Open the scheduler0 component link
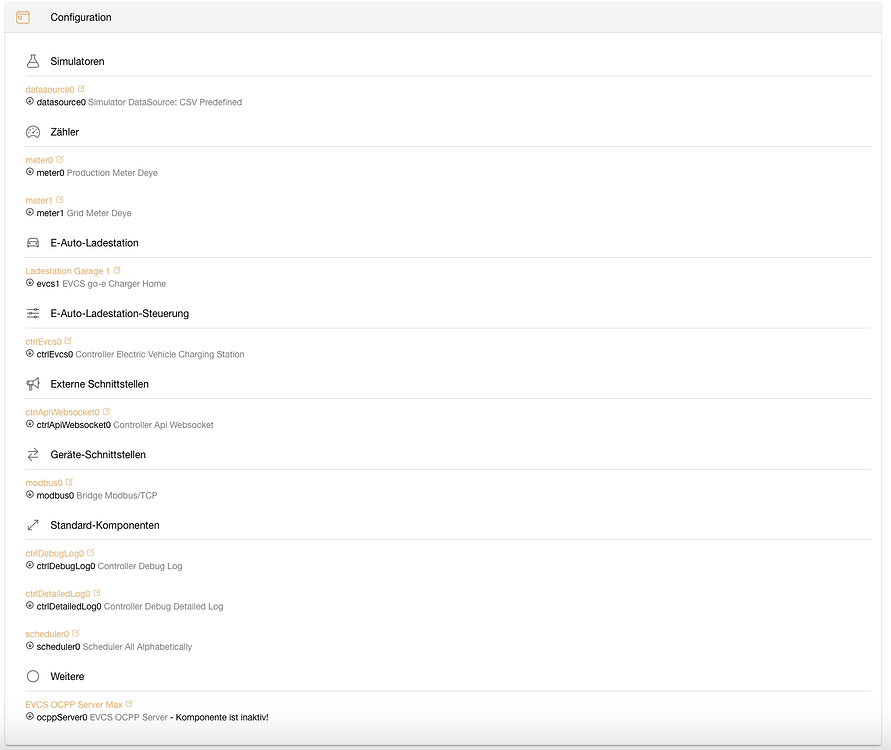The width and height of the screenshot is (891, 750). (x=47, y=634)
